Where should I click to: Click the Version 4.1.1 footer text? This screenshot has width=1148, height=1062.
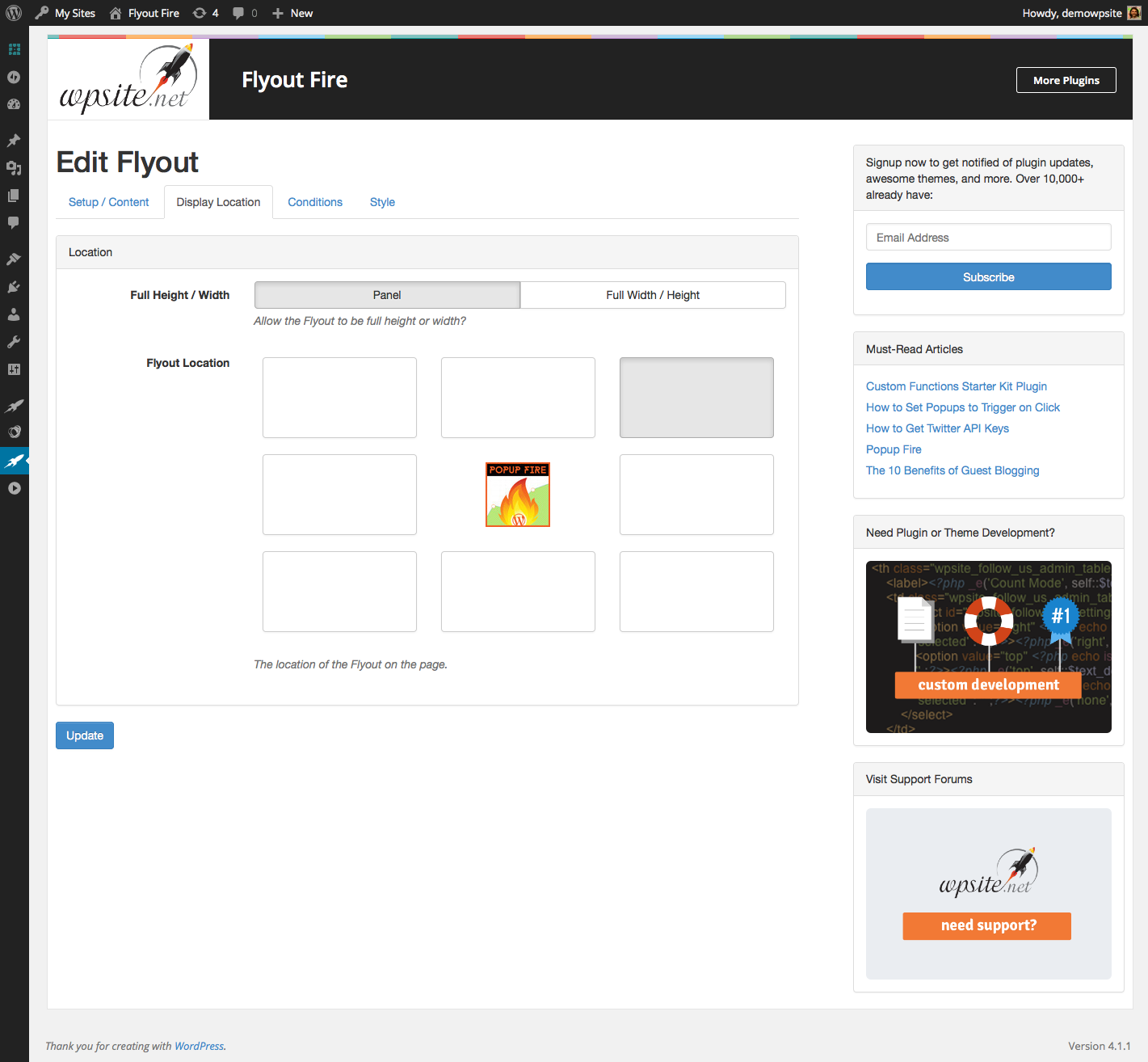coord(1099,1046)
